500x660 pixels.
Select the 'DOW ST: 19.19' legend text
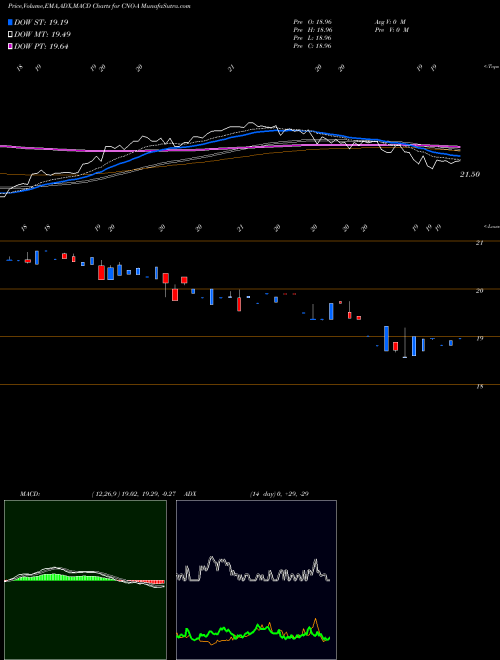[x=41, y=22]
